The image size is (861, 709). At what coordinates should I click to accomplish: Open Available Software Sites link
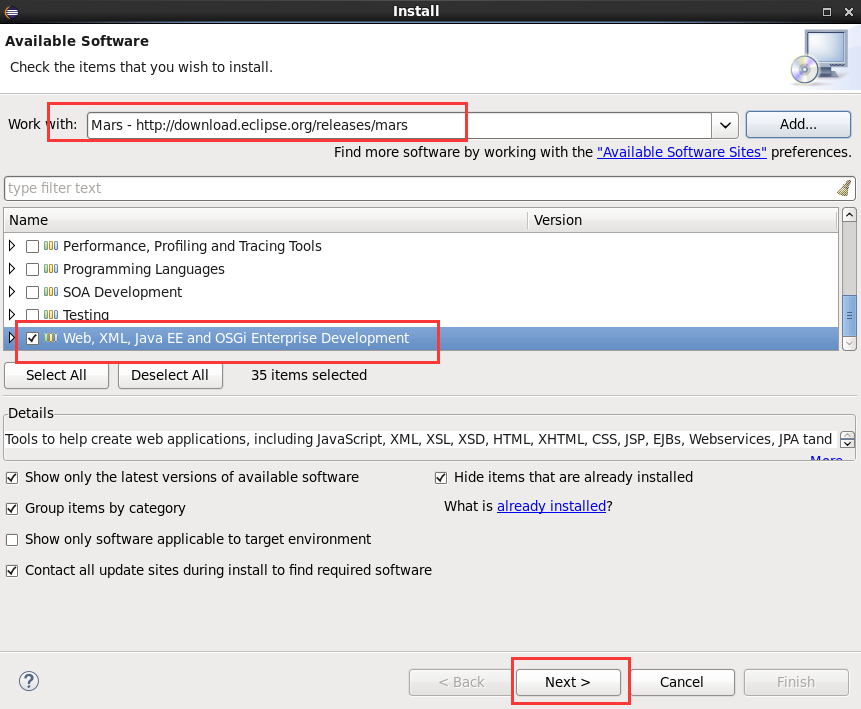tap(681, 152)
